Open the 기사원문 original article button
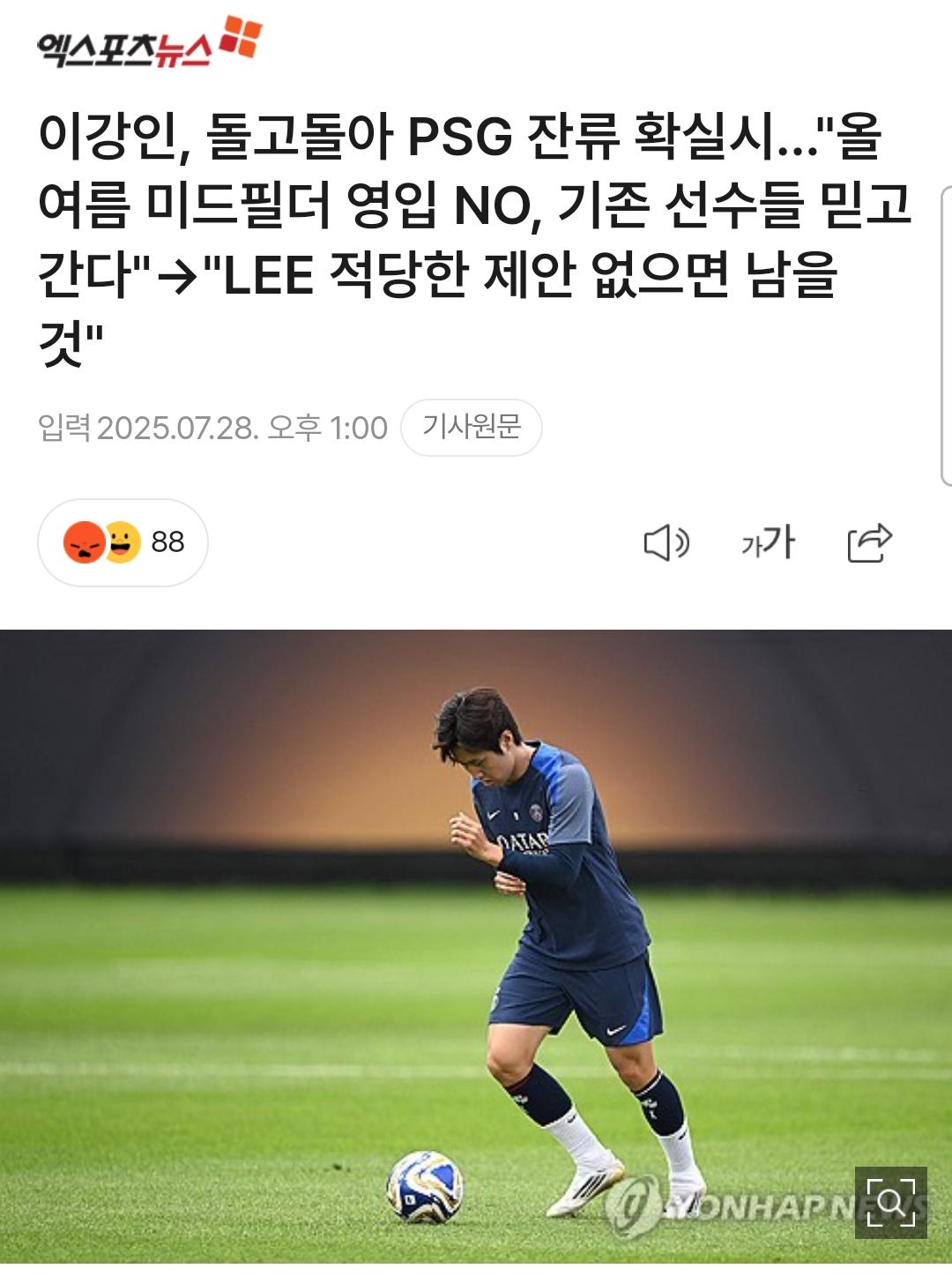 pyautogui.click(x=472, y=428)
